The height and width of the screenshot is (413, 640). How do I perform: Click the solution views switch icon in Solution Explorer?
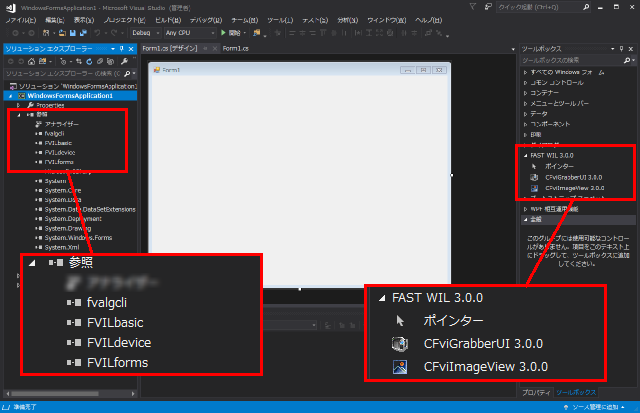(x=42, y=62)
